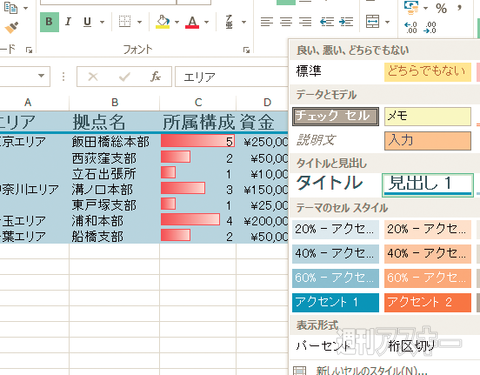This screenshot has height=375, width=480.
Task: Apply どちらでもない cell style
Action: pos(428,72)
